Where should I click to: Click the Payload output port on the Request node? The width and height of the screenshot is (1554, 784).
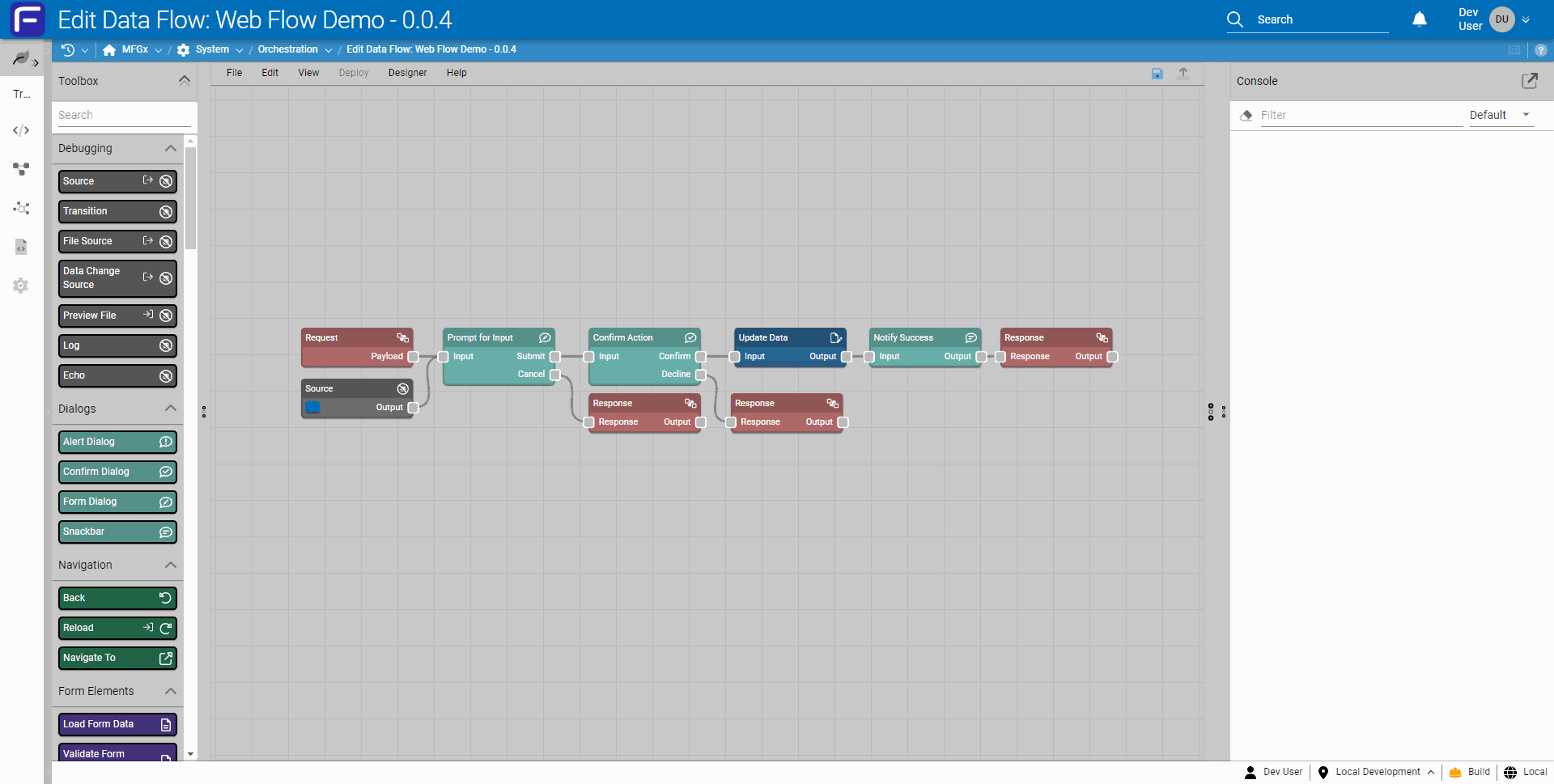(x=413, y=357)
